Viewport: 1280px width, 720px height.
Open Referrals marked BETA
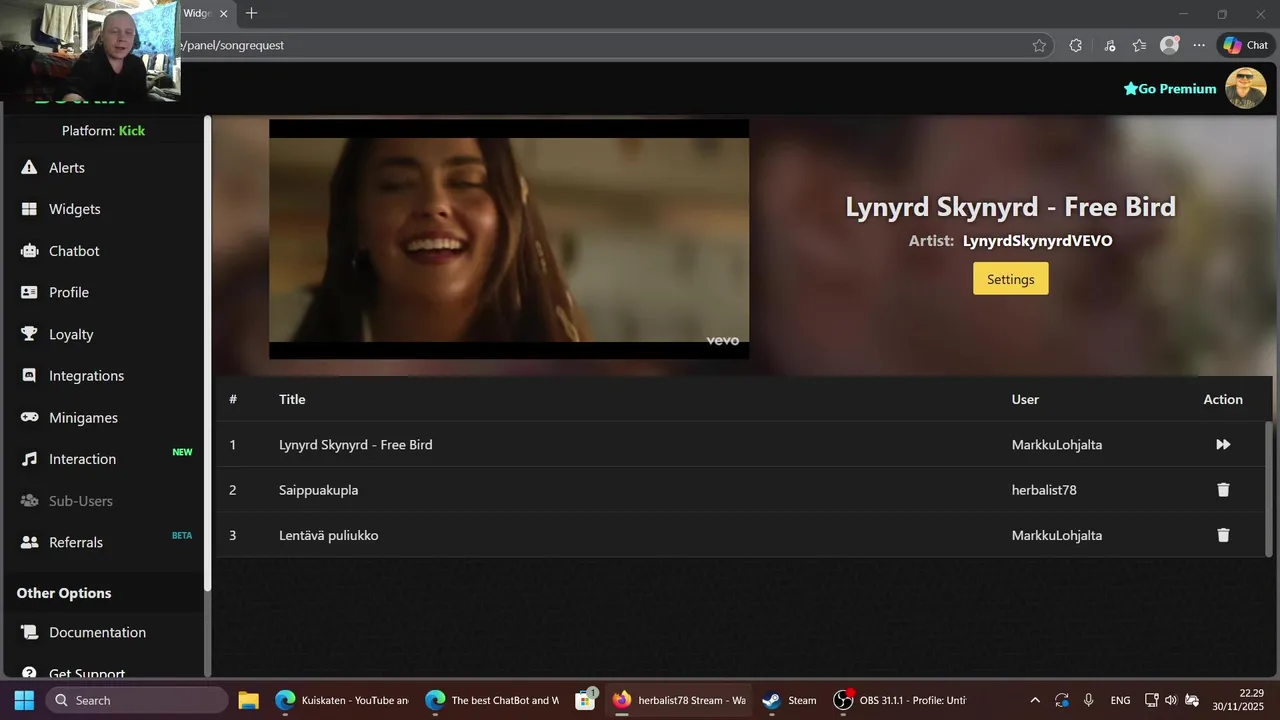(76, 542)
